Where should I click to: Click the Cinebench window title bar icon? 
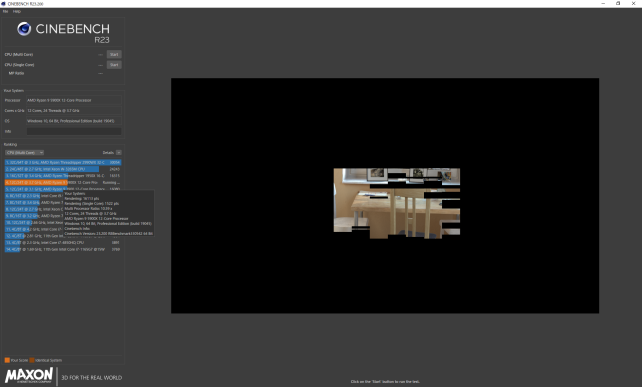[3, 3]
